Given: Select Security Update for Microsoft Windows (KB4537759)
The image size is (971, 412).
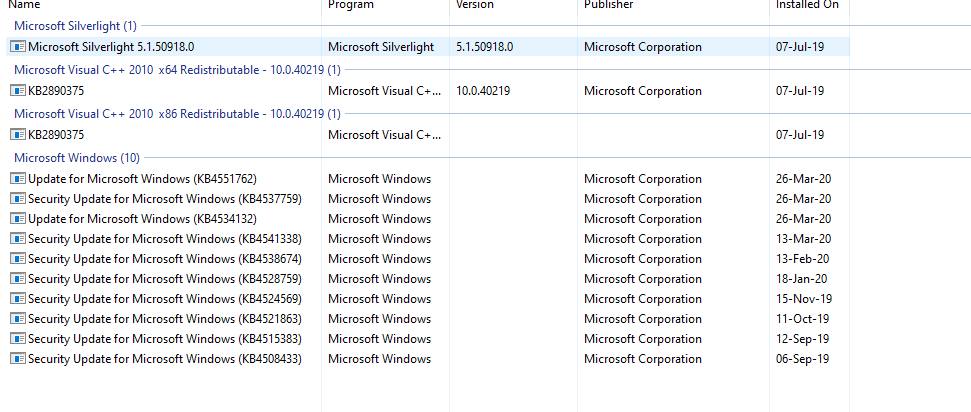Looking at the screenshot, I should coord(165,199).
